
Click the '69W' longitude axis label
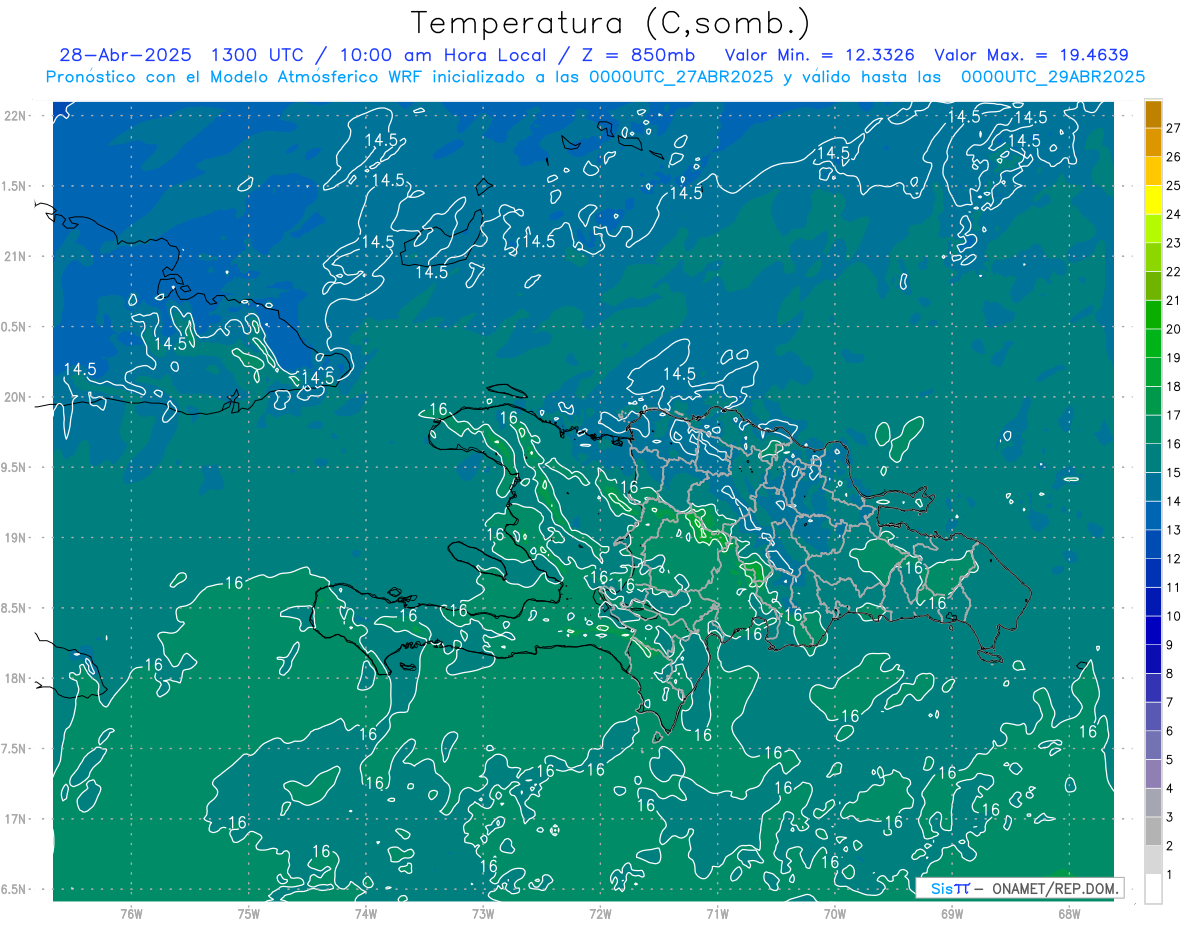(x=952, y=913)
